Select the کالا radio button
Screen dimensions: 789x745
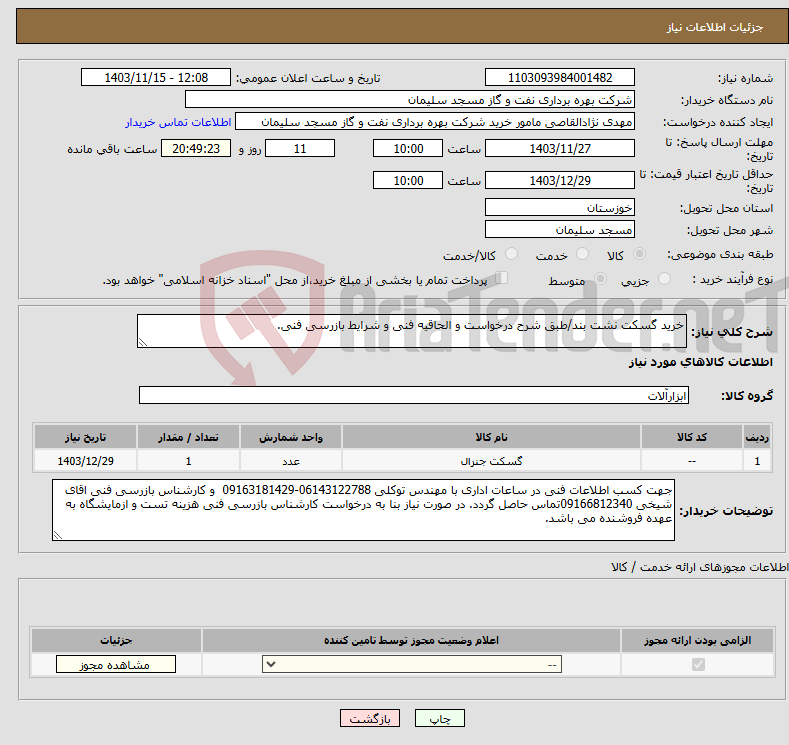tap(639, 254)
